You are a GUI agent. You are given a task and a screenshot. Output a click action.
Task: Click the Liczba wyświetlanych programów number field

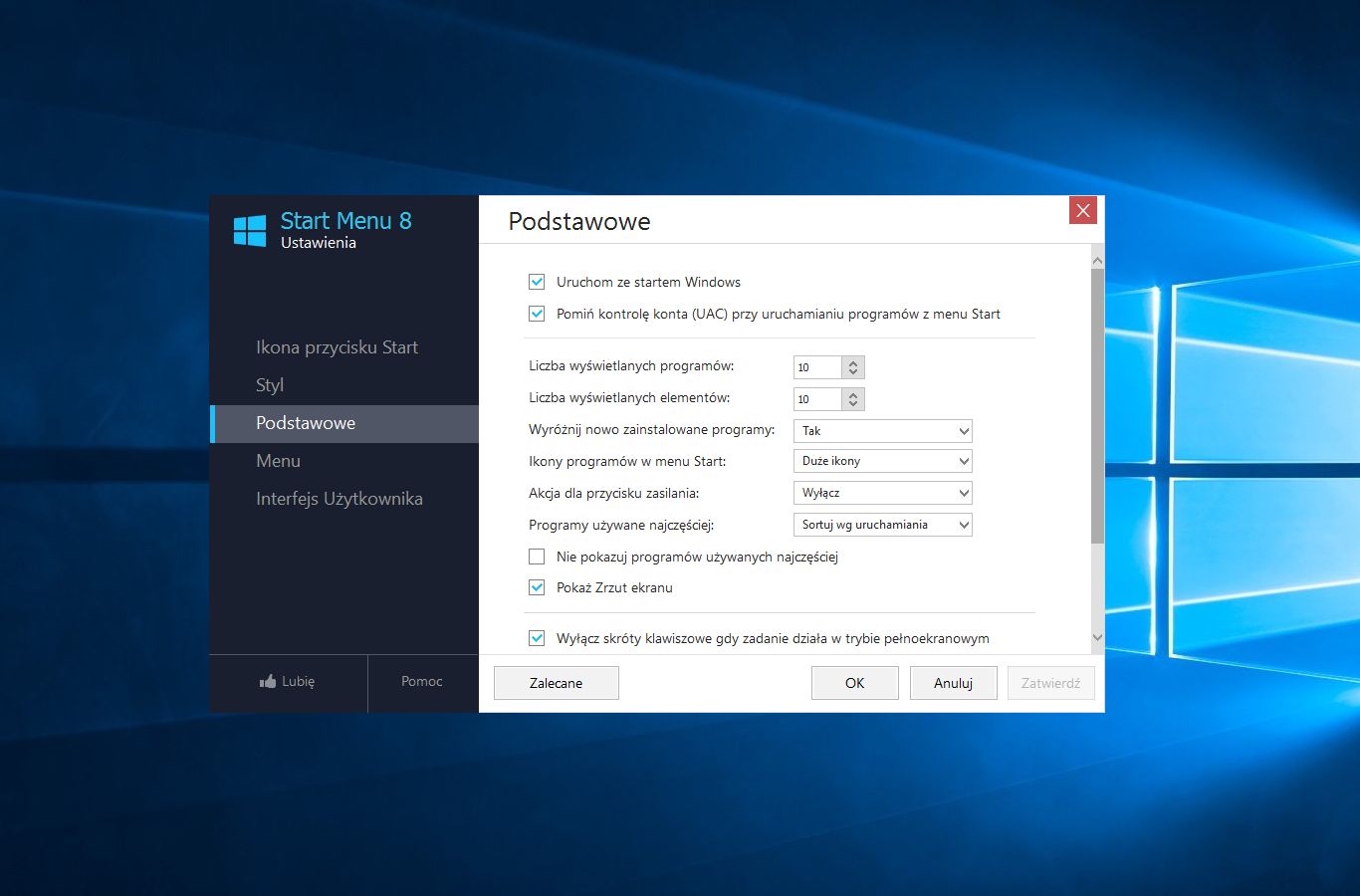[x=817, y=367]
